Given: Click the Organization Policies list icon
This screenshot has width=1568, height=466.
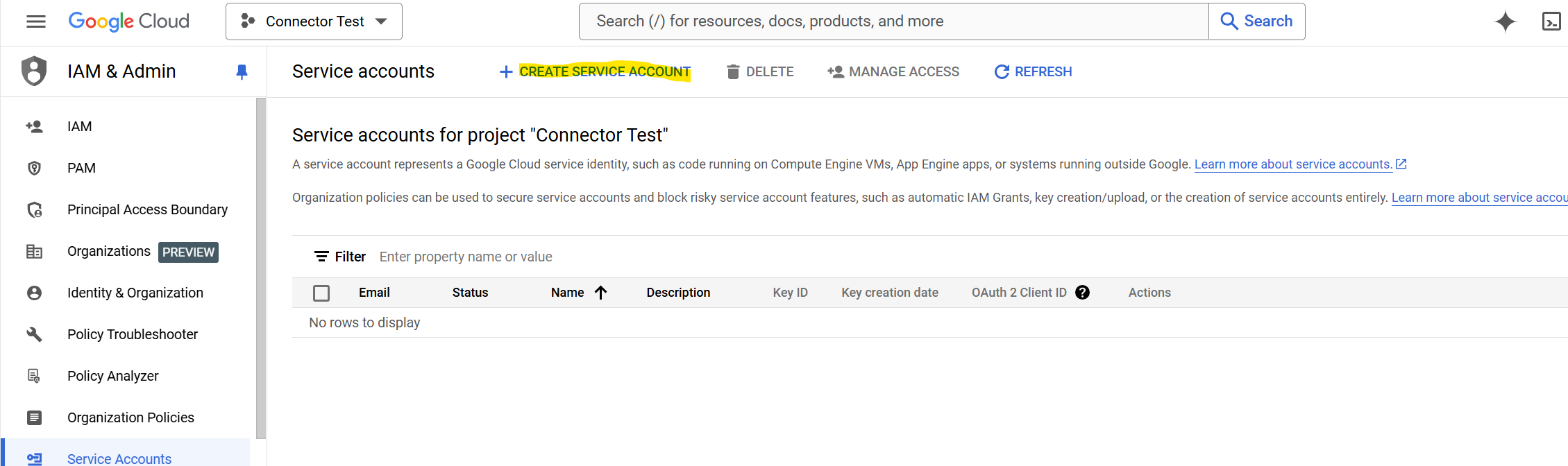Looking at the screenshot, I should pos(34,417).
